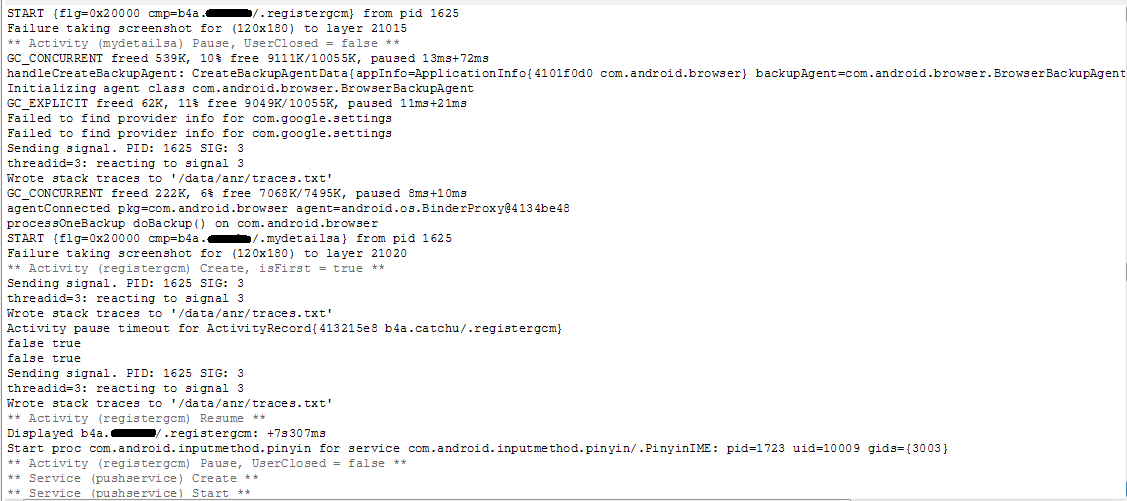Click the Service (pushservice) Create line
The width and height of the screenshot is (1127, 501).
130,478
